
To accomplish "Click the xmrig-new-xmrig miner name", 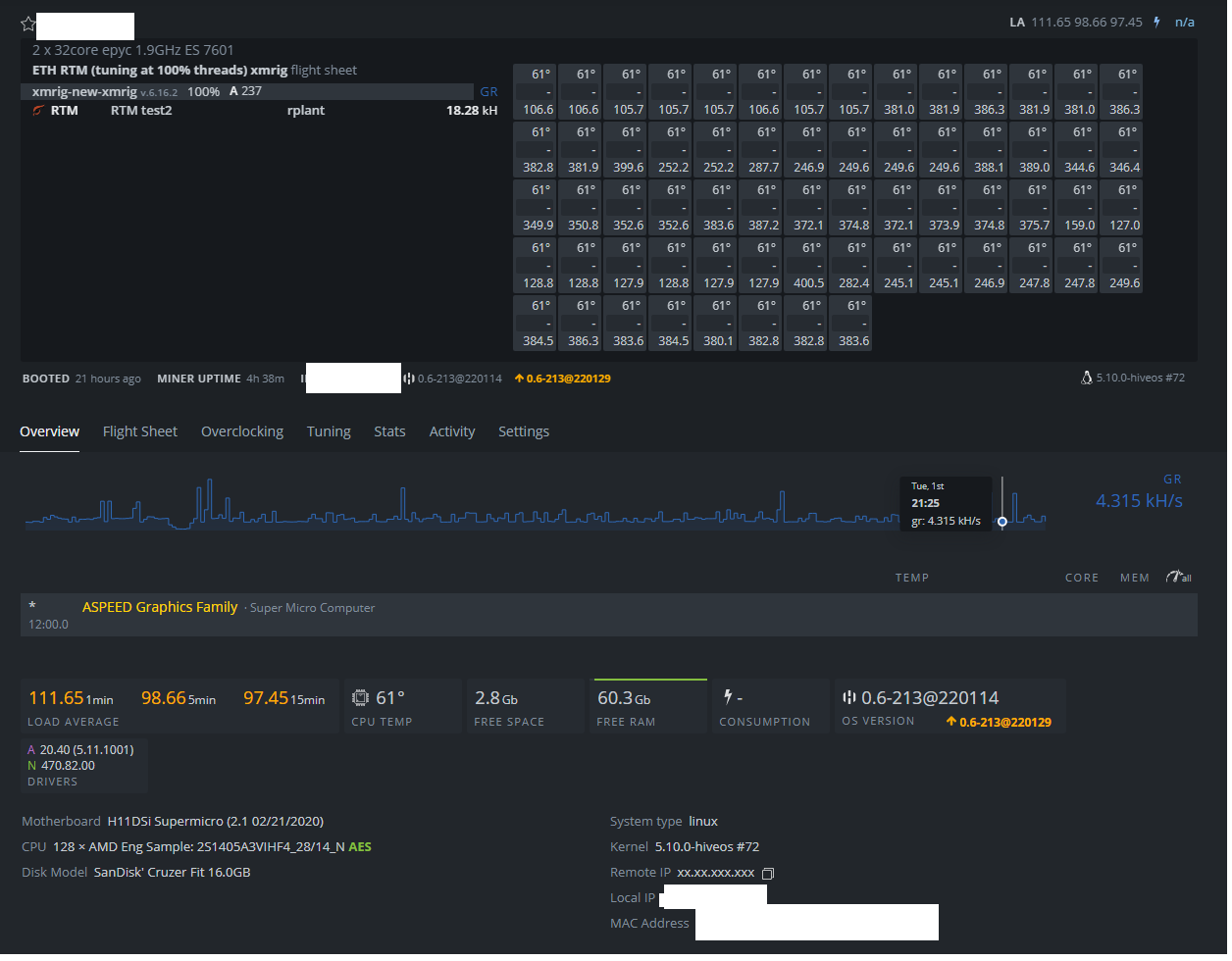I will pos(84,91).
